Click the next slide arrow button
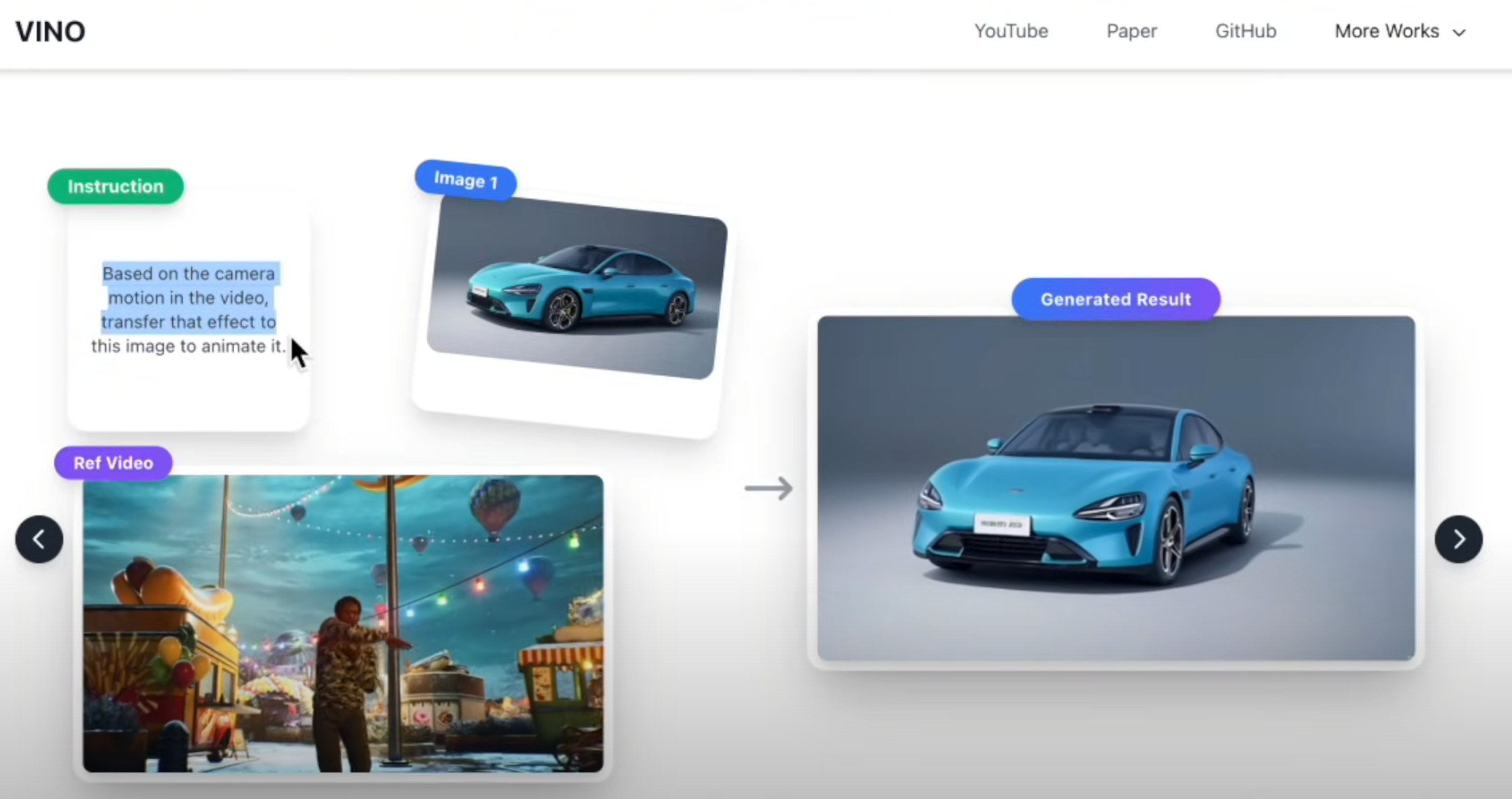This screenshot has width=1512, height=799. coord(1459,539)
